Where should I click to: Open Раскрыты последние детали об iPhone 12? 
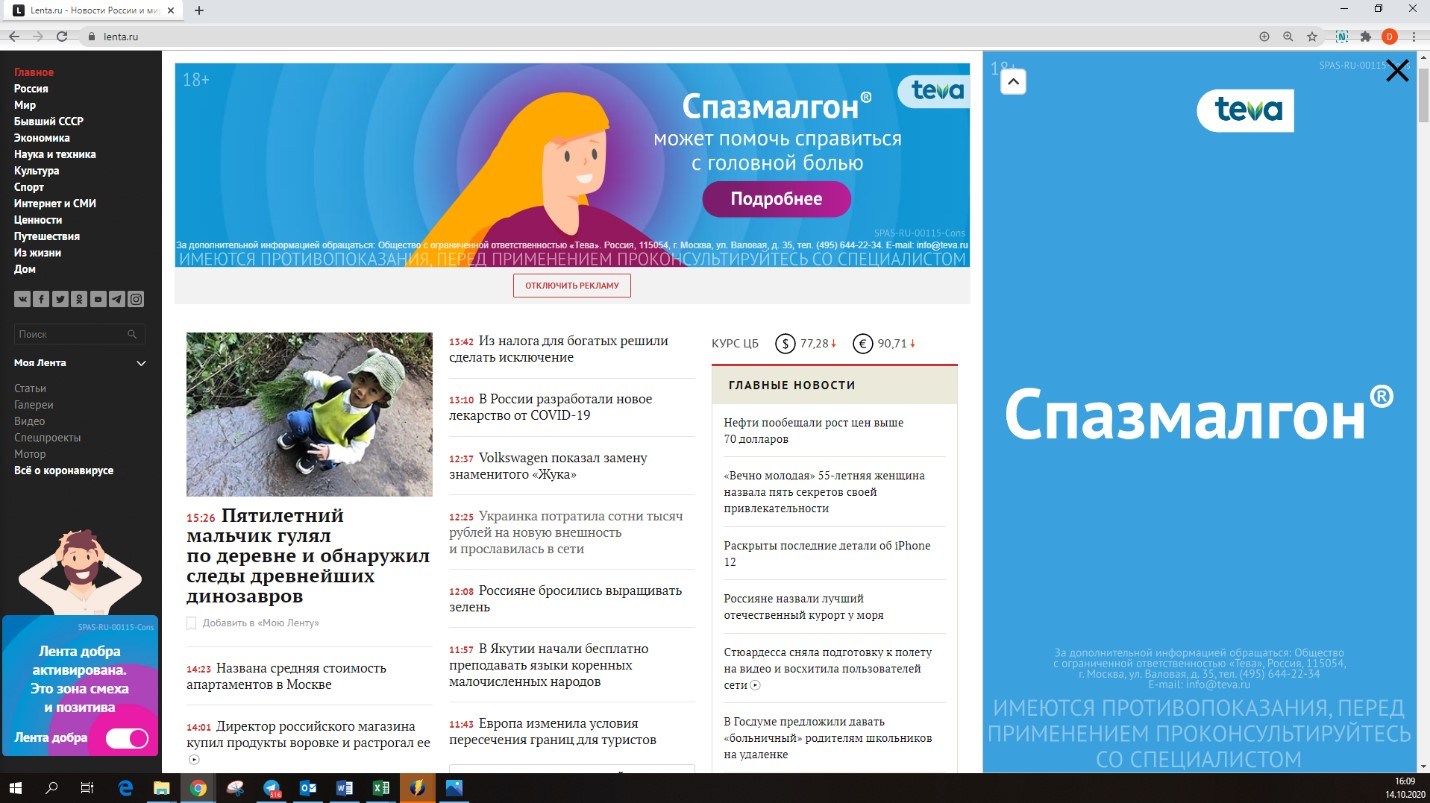pos(827,554)
